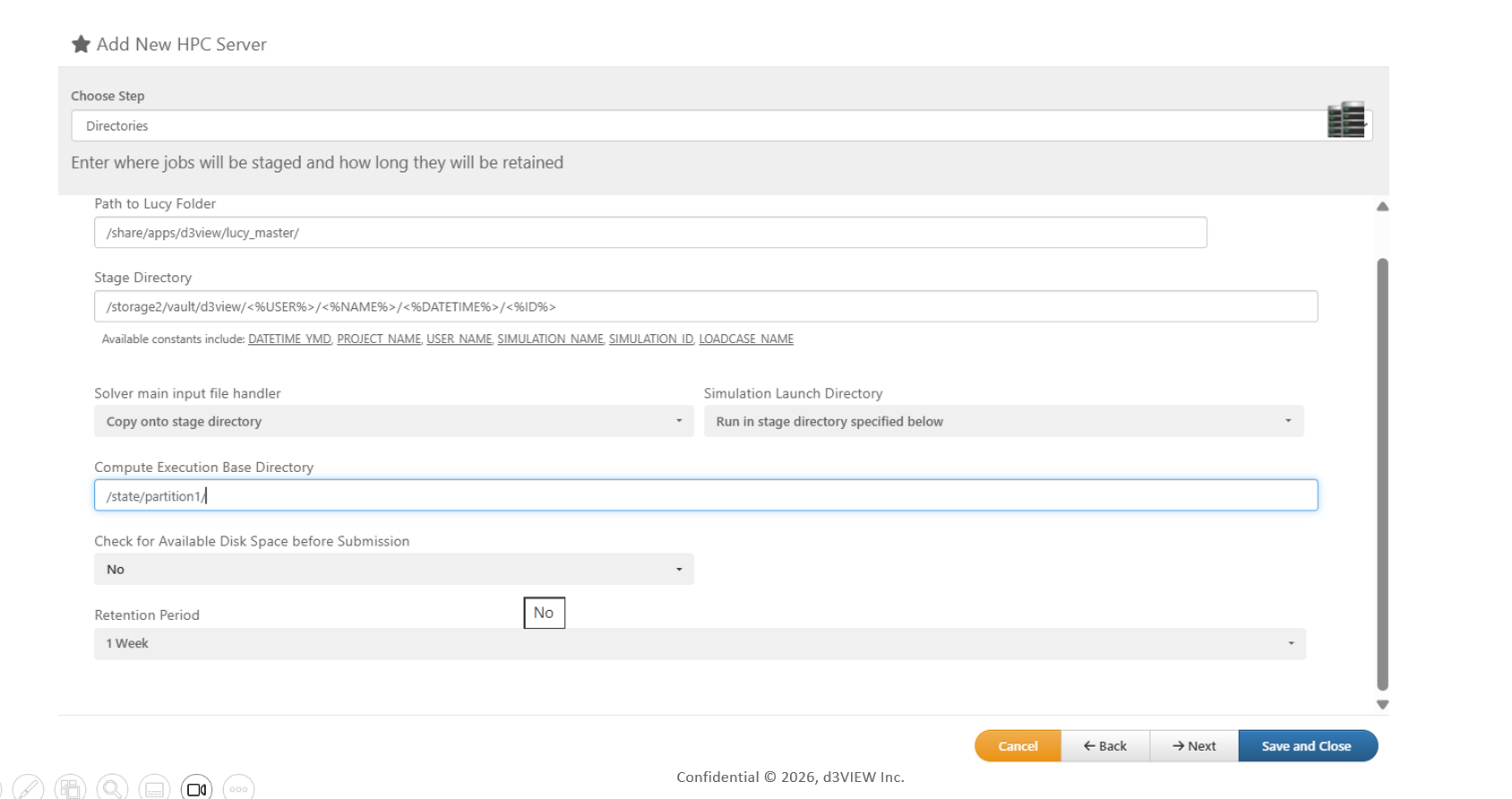Click the overlapping windows layout icon
Viewport: 1512px width, 799px height.
(70, 788)
